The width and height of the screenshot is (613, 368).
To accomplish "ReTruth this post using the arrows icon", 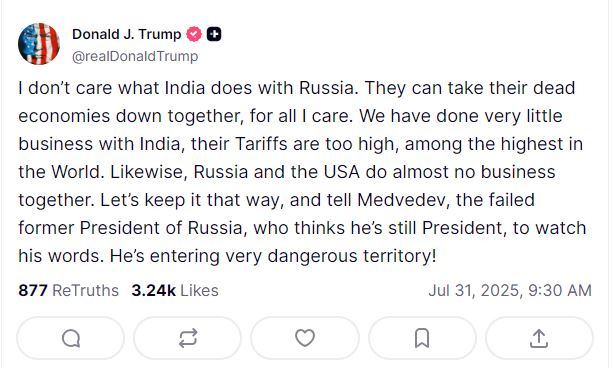I will tap(188, 338).
